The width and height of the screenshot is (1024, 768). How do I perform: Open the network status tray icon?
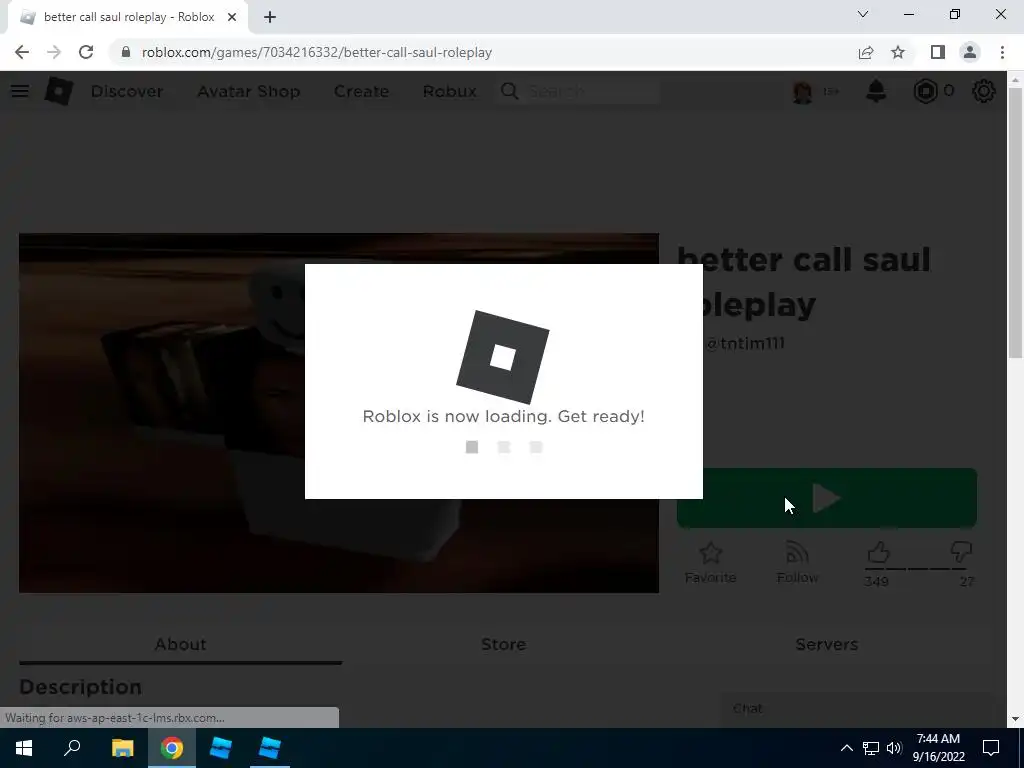[x=871, y=748]
